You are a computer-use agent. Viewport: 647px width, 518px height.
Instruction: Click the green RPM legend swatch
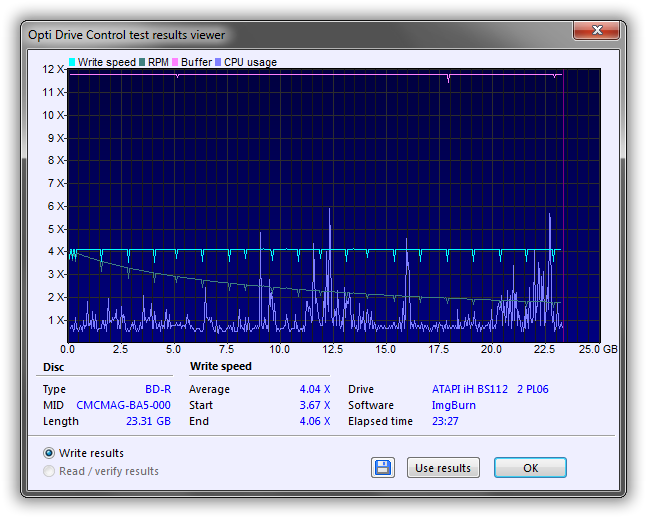(142, 62)
